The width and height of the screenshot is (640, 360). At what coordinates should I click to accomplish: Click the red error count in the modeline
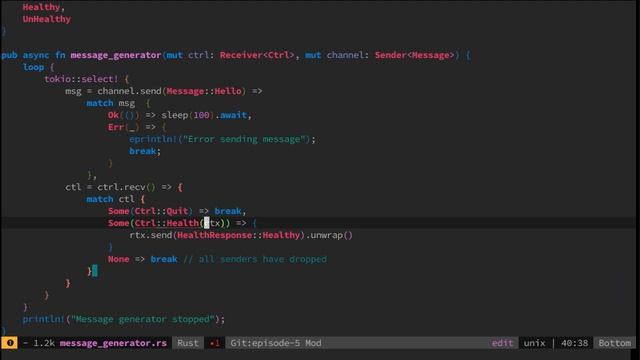(x=215, y=343)
